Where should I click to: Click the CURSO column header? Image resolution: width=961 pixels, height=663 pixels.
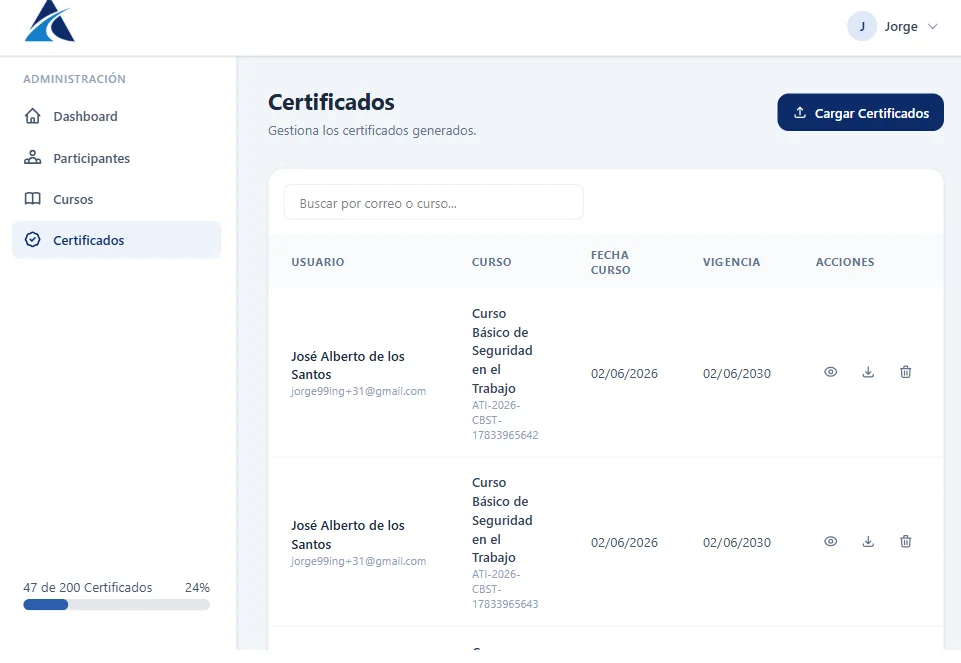[x=492, y=262]
